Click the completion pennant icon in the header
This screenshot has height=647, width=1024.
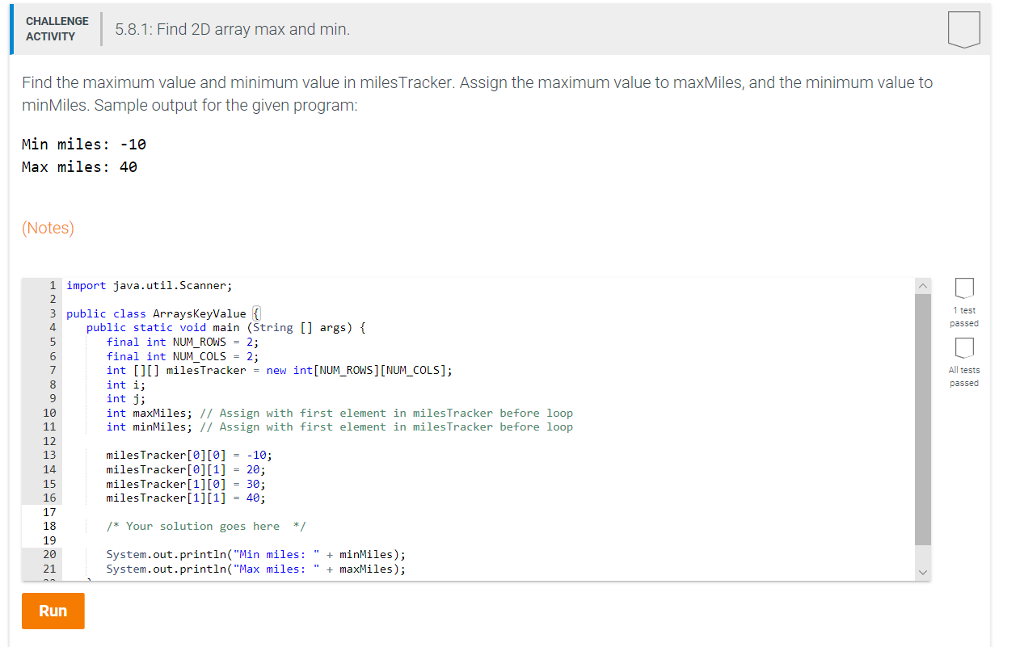(963, 29)
